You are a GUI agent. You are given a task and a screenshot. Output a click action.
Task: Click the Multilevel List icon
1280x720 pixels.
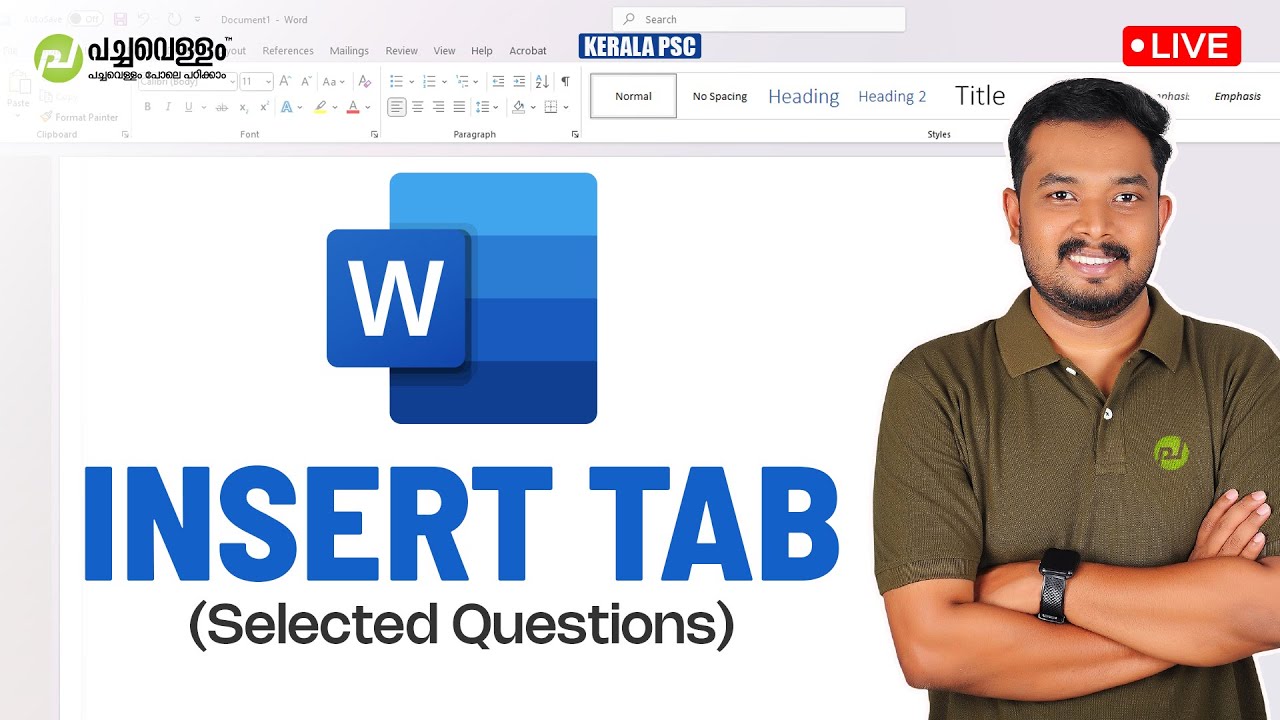pos(462,81)
